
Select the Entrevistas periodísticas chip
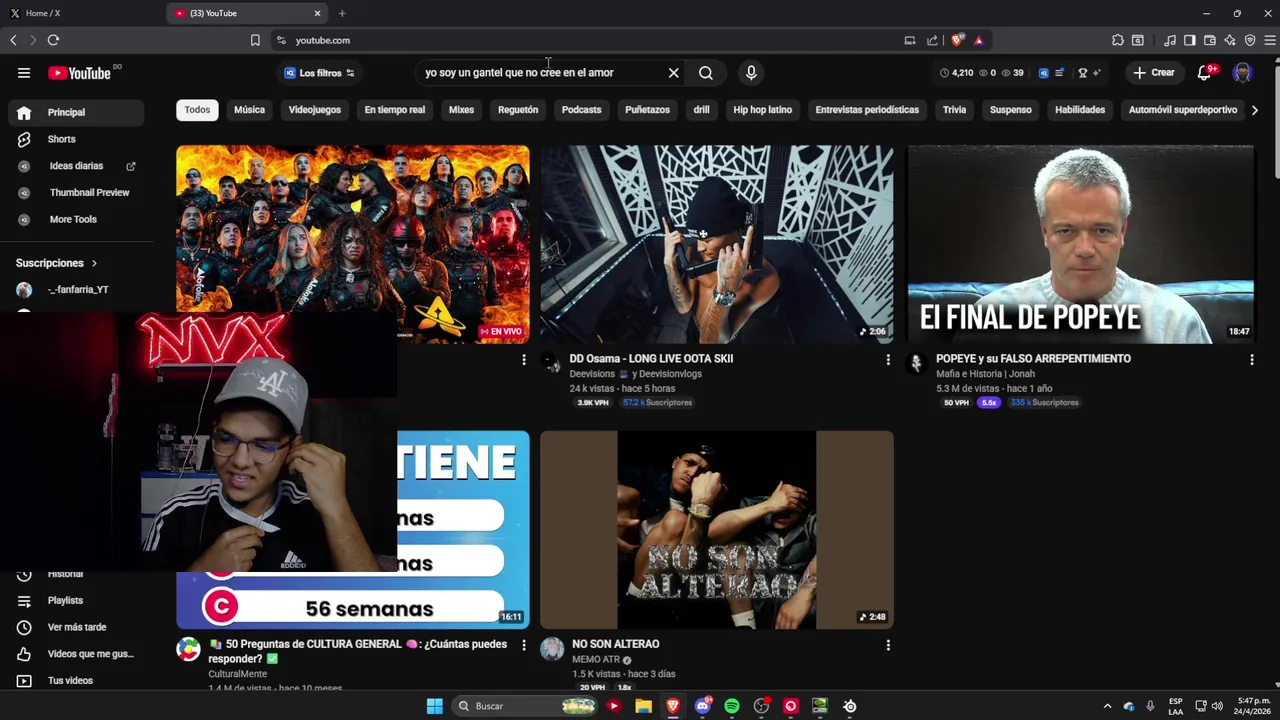tap(867, 110)
